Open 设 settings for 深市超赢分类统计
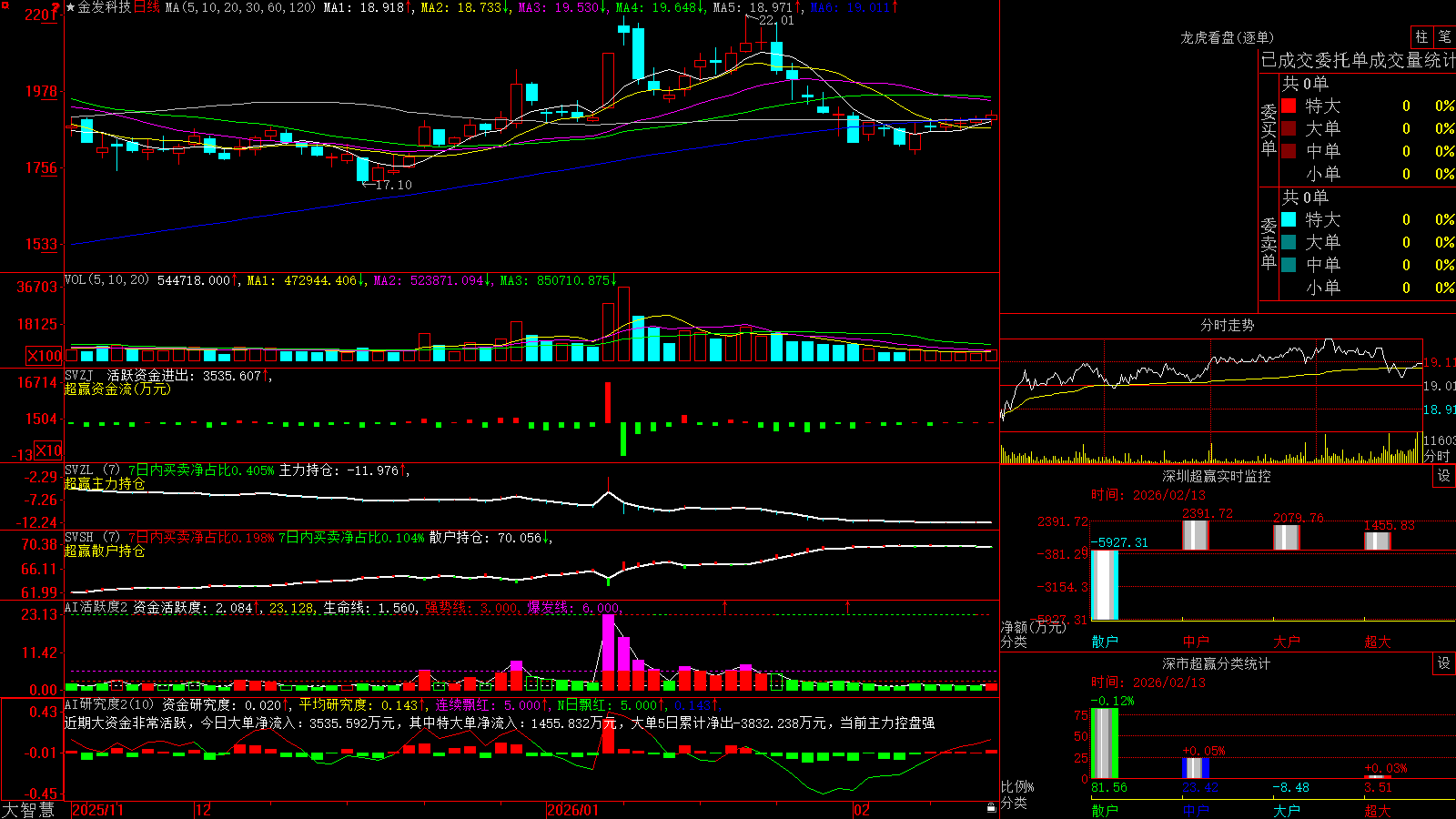 pos(1443,663)
